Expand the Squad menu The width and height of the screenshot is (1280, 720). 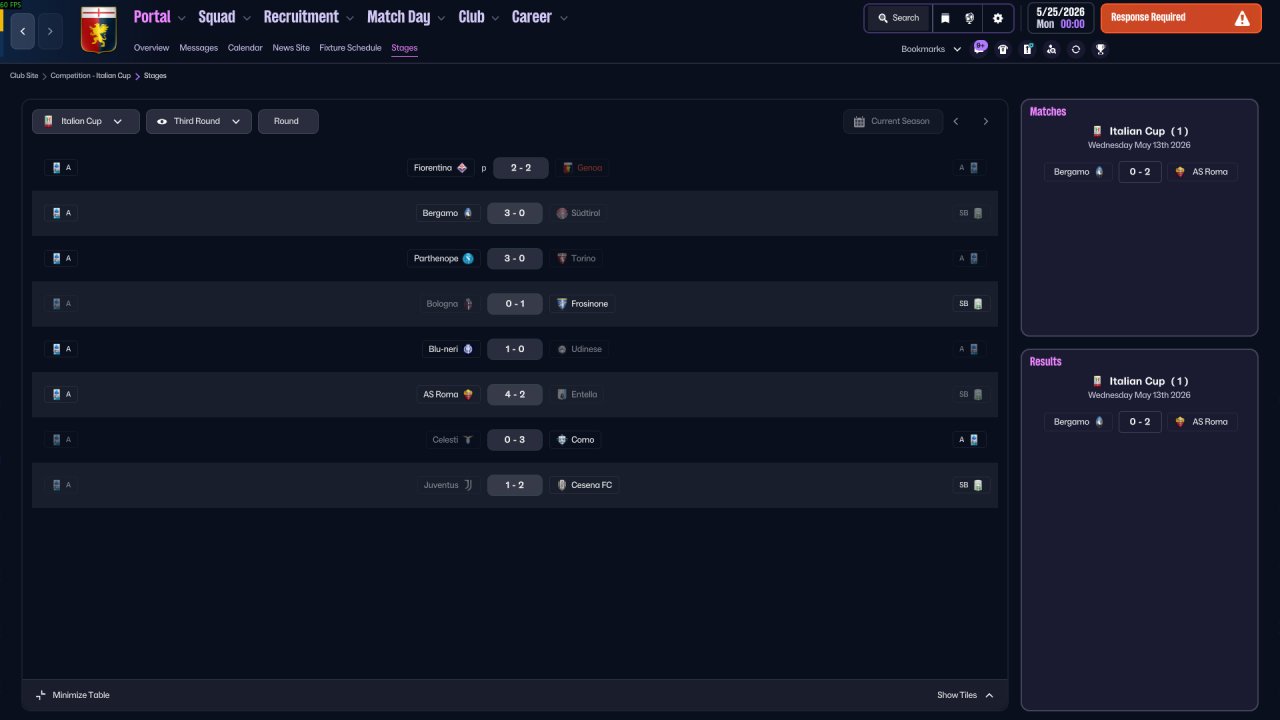(x=225, y=17)
